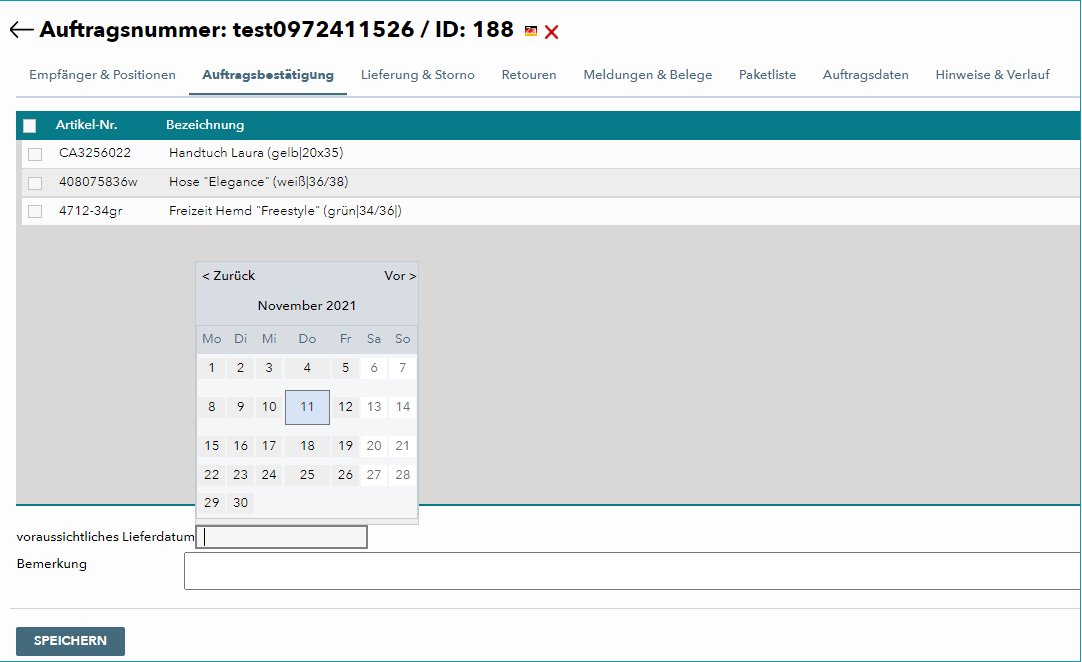Viewport: 1082px width, 662px height.
Task: Check the box for article CA3256022
Action: pos(35,154)
